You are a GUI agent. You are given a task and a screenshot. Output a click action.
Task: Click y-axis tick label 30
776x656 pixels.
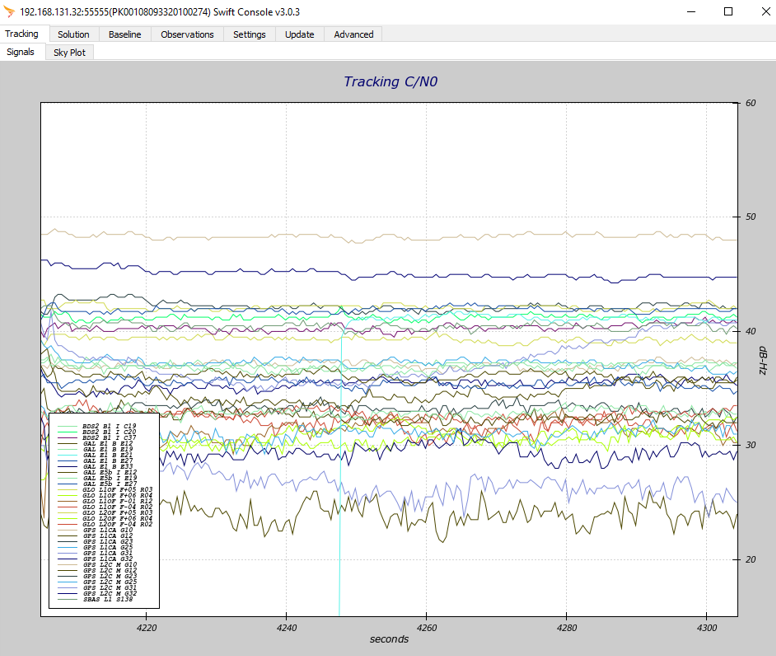click(751, 445)
